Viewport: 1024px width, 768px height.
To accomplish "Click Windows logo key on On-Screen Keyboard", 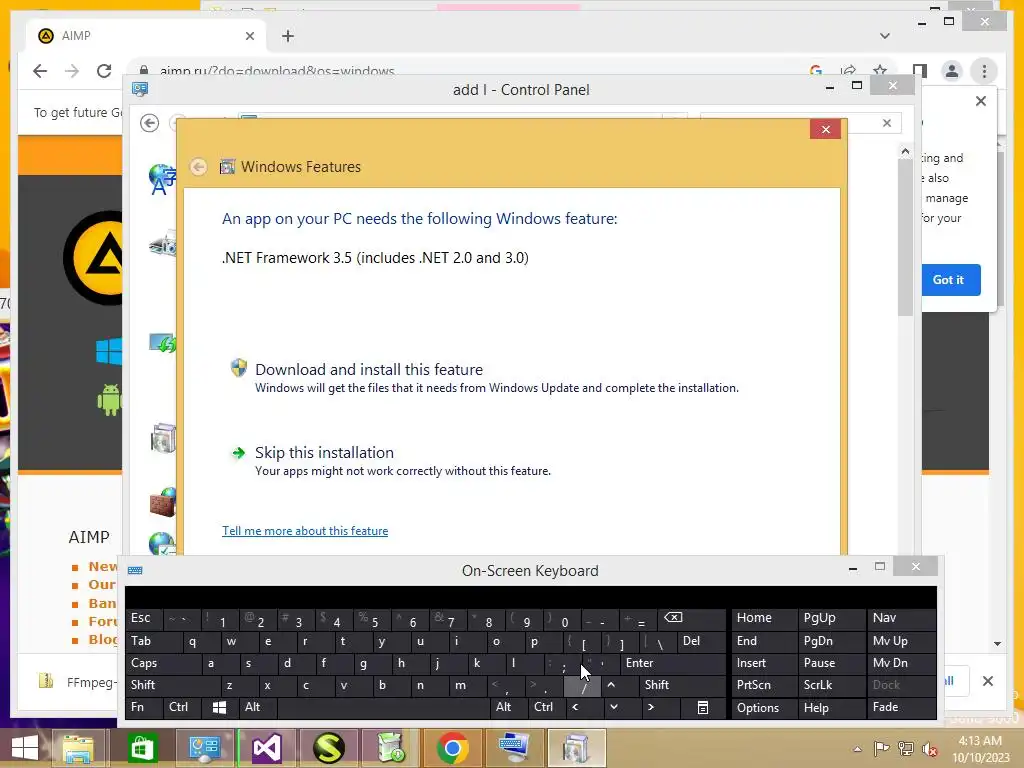I will tap(219, 707).
